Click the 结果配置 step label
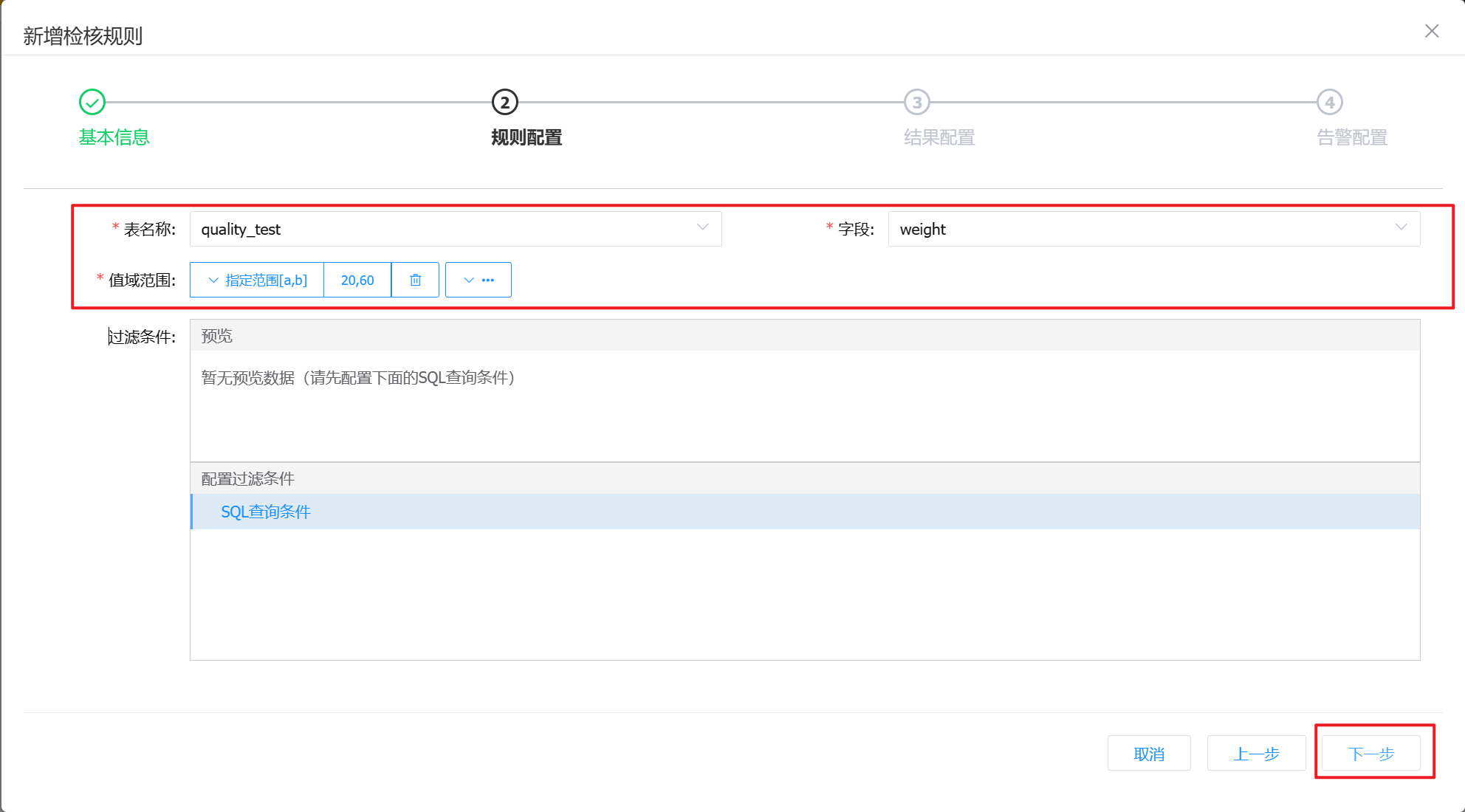 tap(939, 137)
